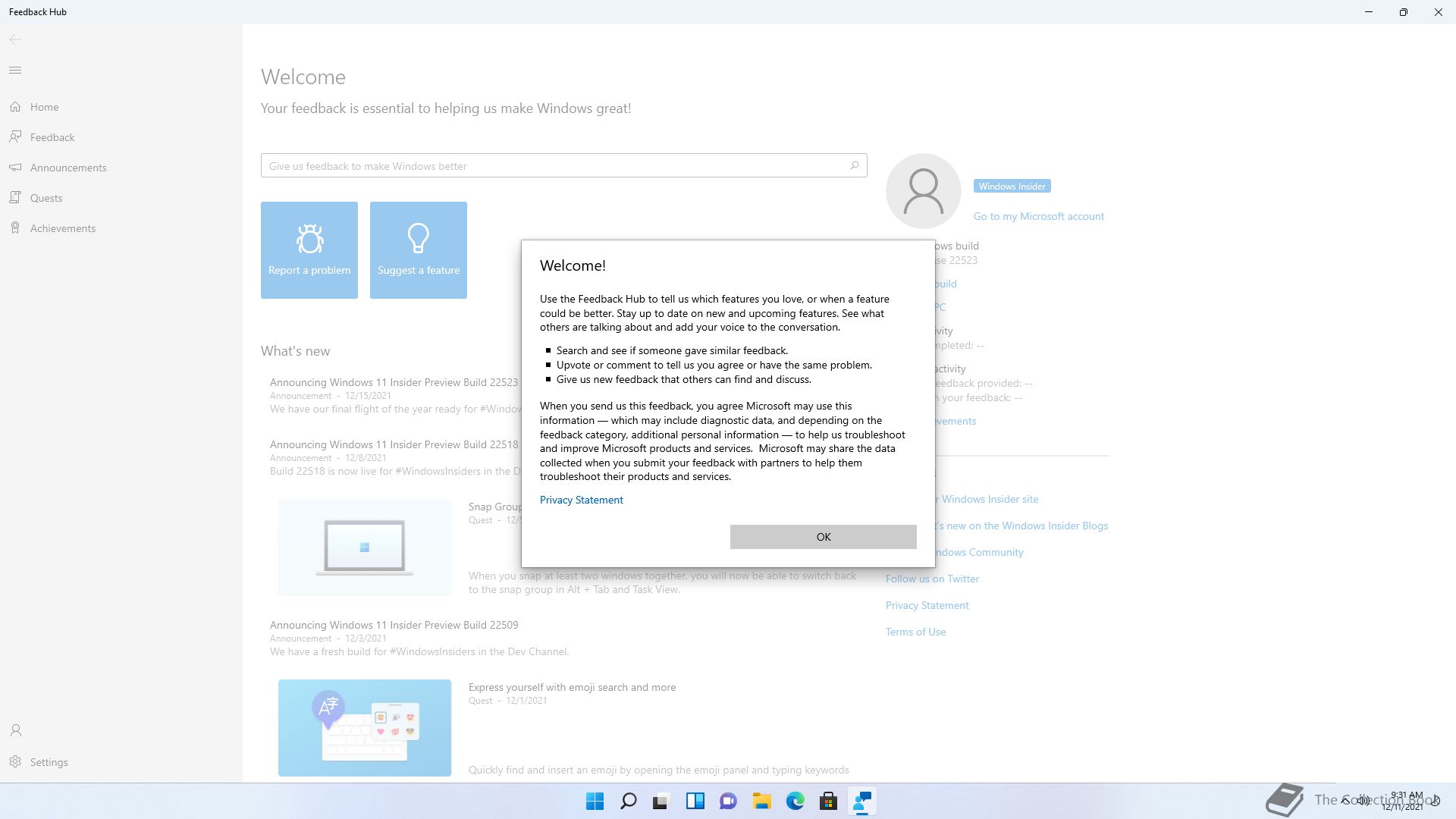Open Go to my Microsoft account link
Image resolution: width=1456 pixels, height=819 pixels.
coord(1039,216)
